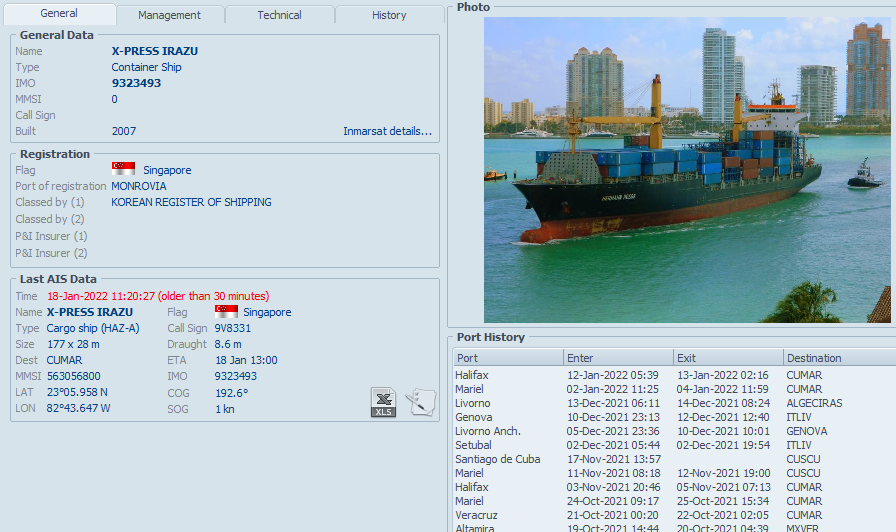896x532 pixels.
Task: Click the container ship photo
Action: pyautogui.click(x=687, y=170)
